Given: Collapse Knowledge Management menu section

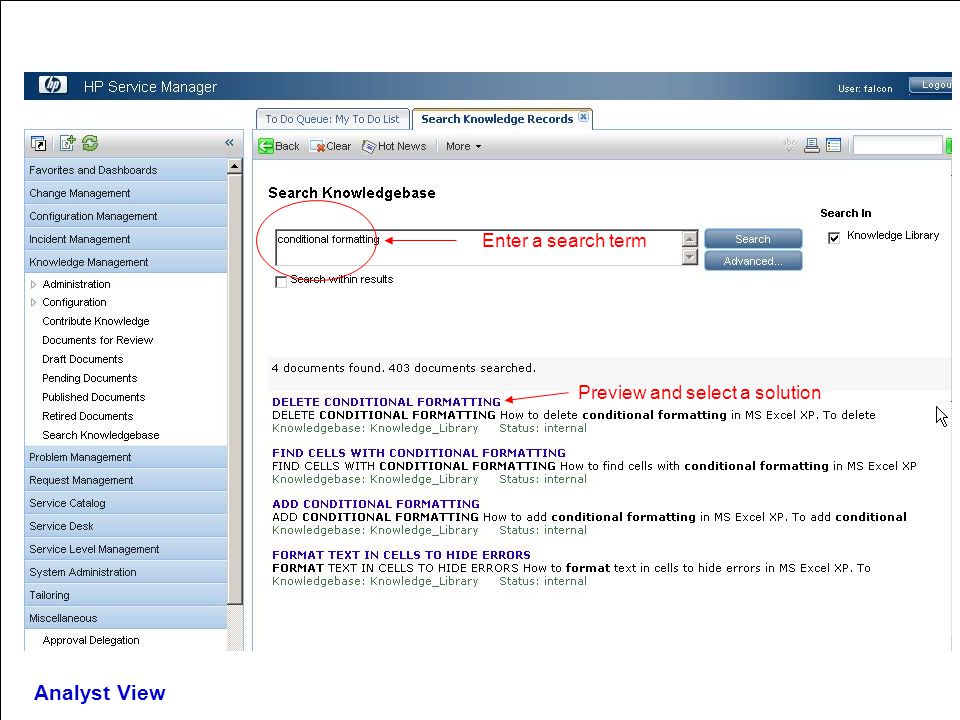Looking at the screenshot, I should tap(126, 262).
